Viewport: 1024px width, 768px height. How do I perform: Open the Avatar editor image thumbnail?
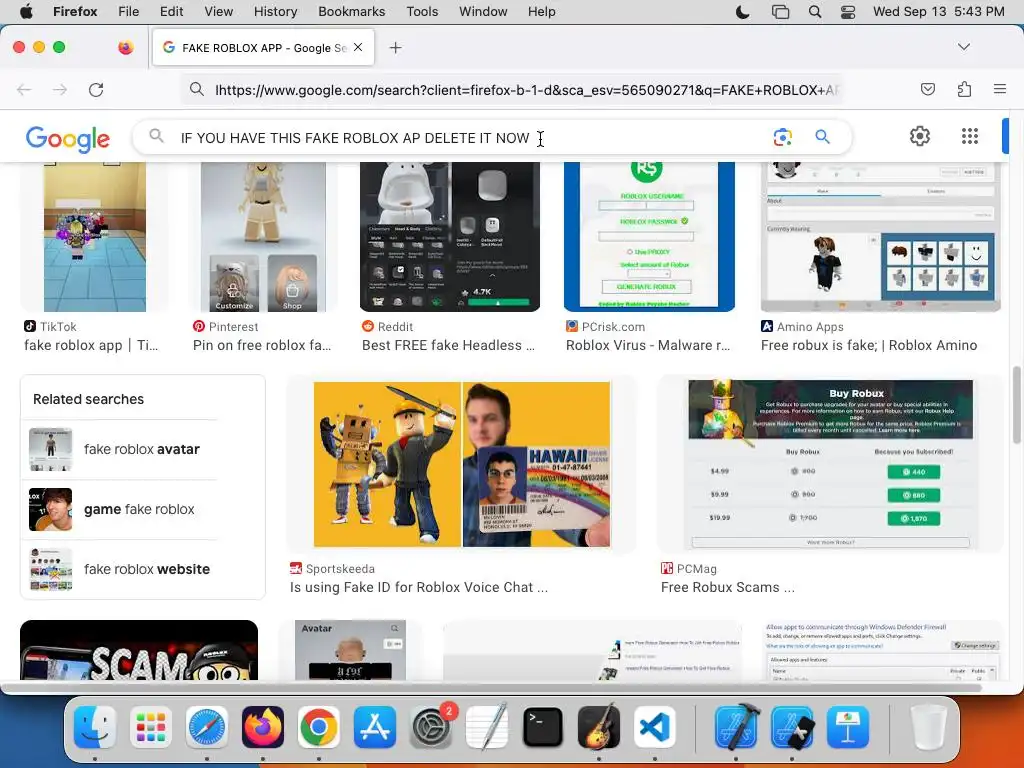tap(351, 650)
